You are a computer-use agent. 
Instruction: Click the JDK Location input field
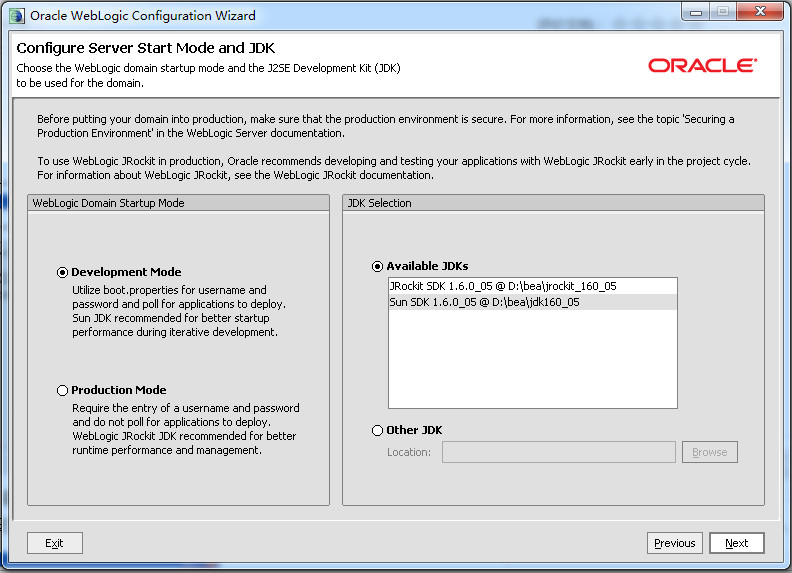pos(559,452)
